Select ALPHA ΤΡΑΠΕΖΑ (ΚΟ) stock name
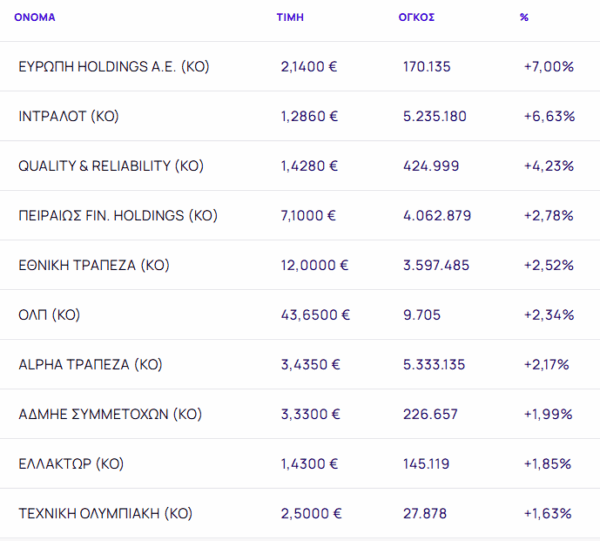The height and width of the screenshot is (541, 600). point(89,364)
